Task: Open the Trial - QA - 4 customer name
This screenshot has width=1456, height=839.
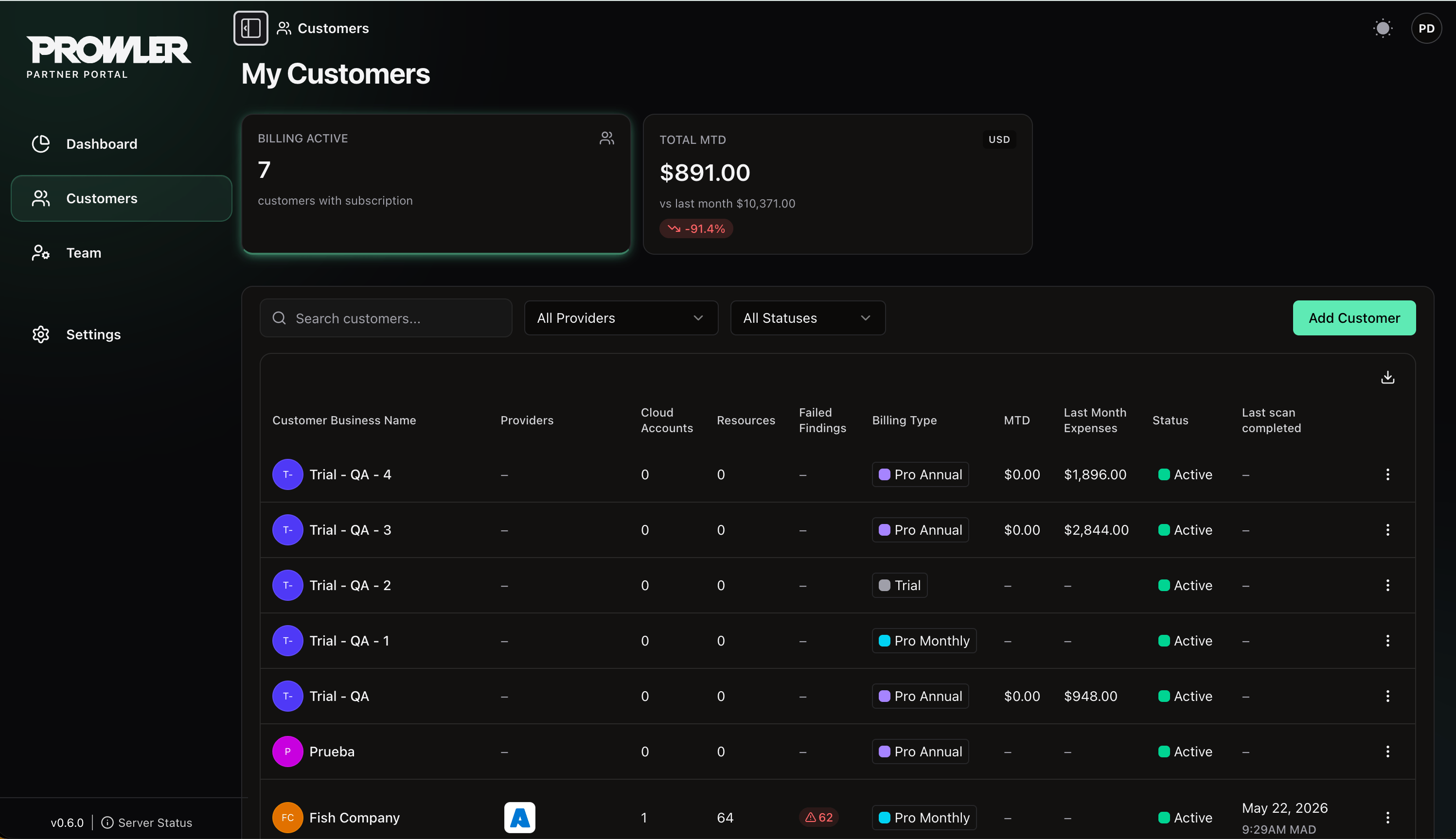Action: click(351, 474)
